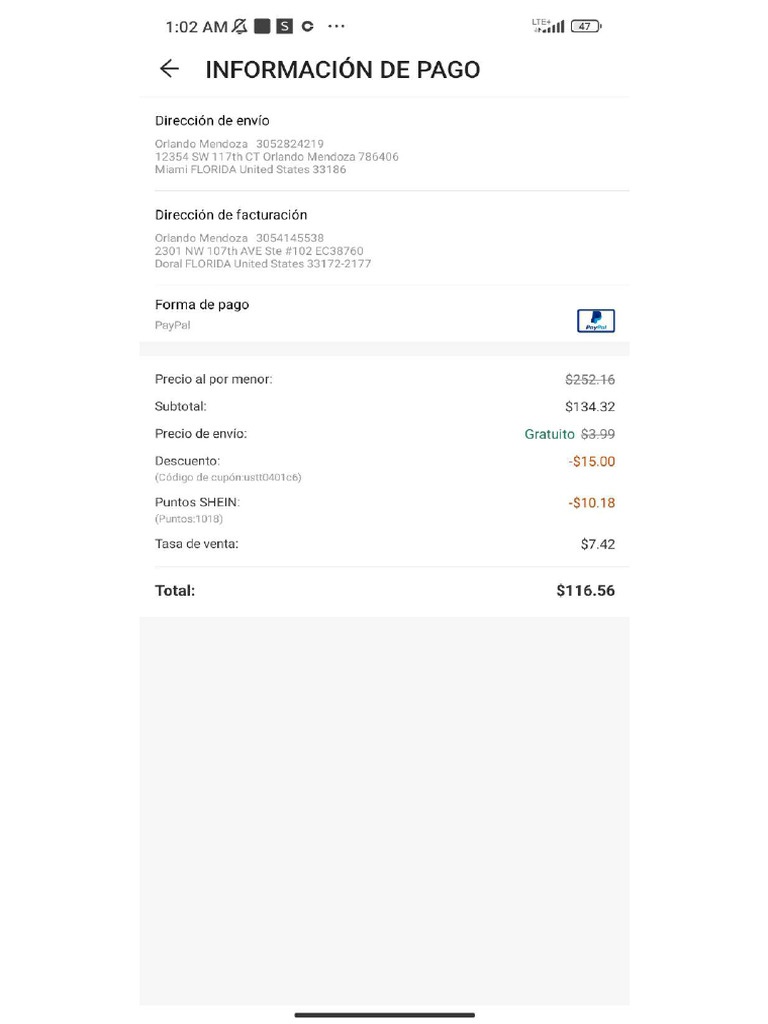Open the Forma de pago row

(x=384, y=314)
